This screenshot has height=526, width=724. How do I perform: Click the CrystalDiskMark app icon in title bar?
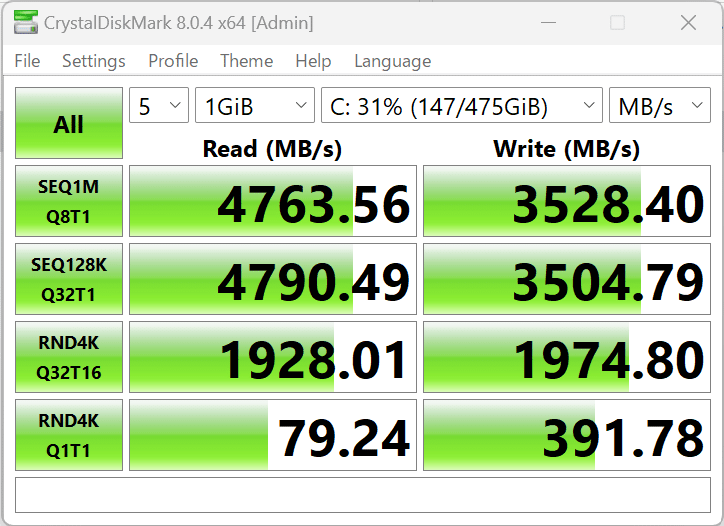[x=25, y=22]
